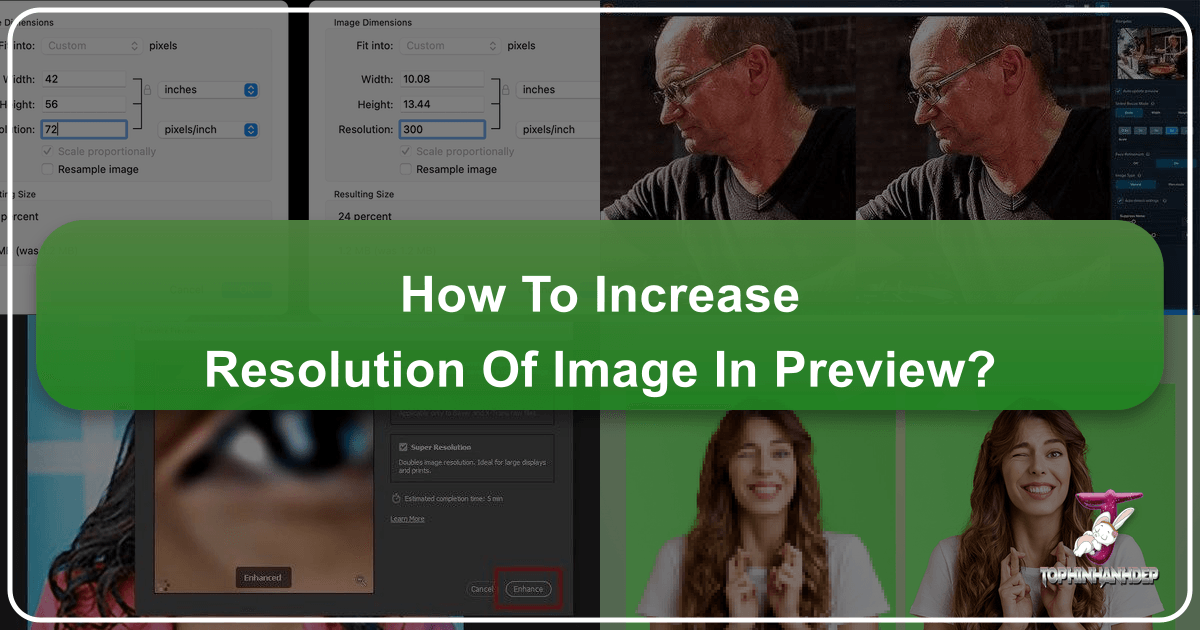Follow the Learn More link
Image resolution: width=1200 pixels, height=630 pixels.
tap(407, 518)
